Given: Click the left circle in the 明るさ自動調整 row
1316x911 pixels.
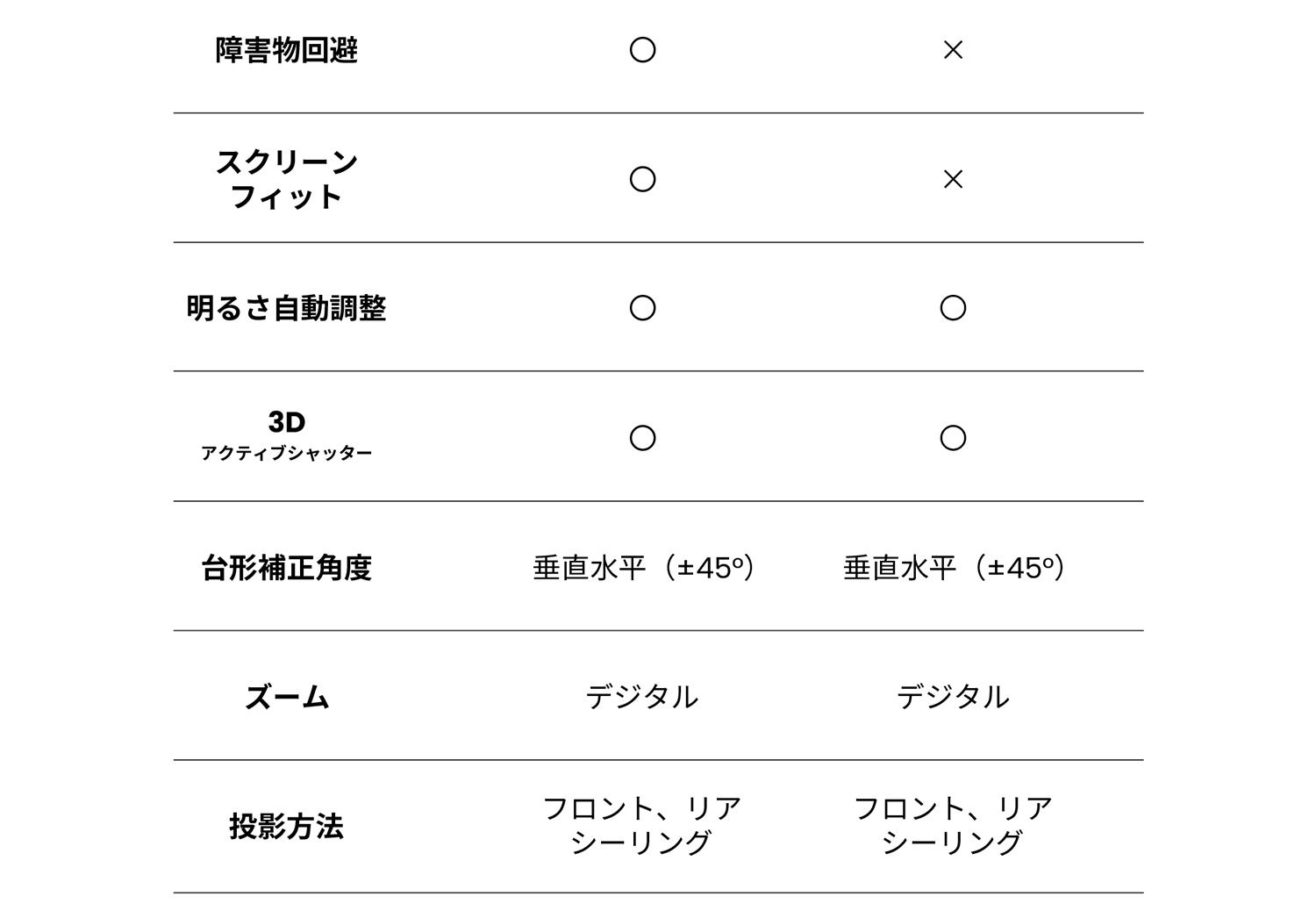Looking at the screenshot, I should 642,308.
